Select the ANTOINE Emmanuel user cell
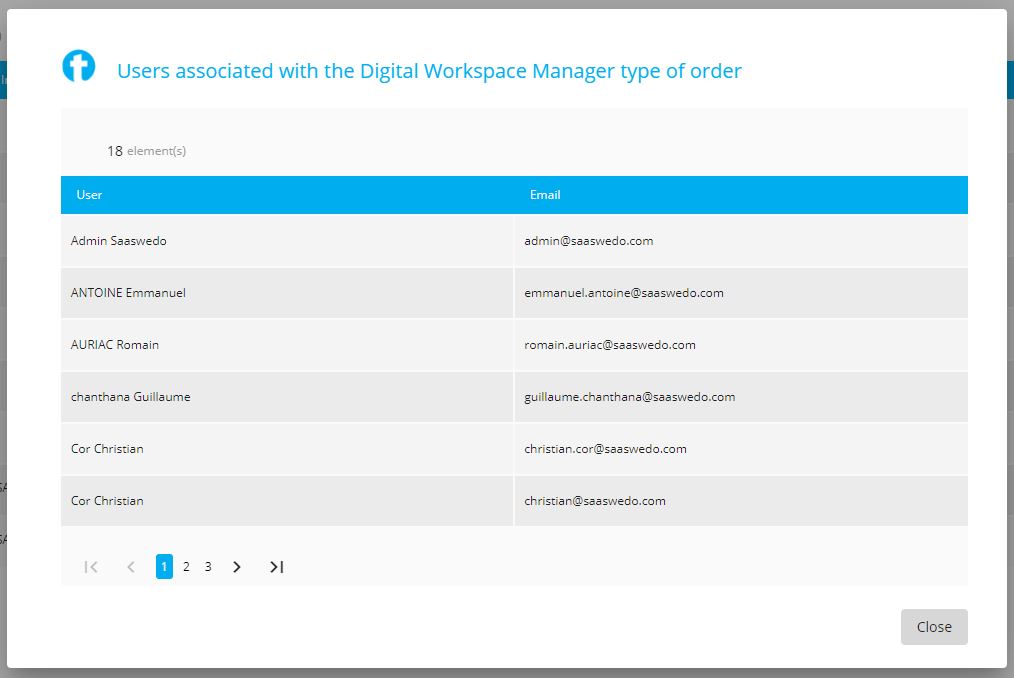 pyautogui.click(x=287, y=292)
